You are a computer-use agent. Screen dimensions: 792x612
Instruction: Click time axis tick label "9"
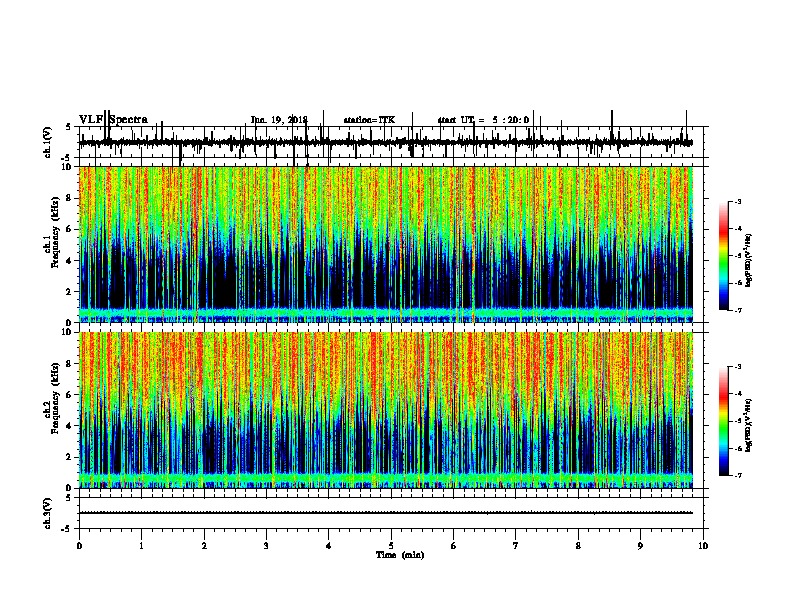pyautogui.click(x=640, y=546)
